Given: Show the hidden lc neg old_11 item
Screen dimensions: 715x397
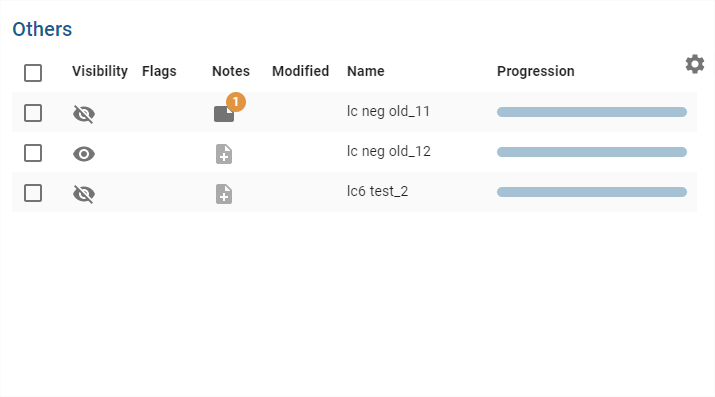Looking at the screenshot, I should [84, 114].
